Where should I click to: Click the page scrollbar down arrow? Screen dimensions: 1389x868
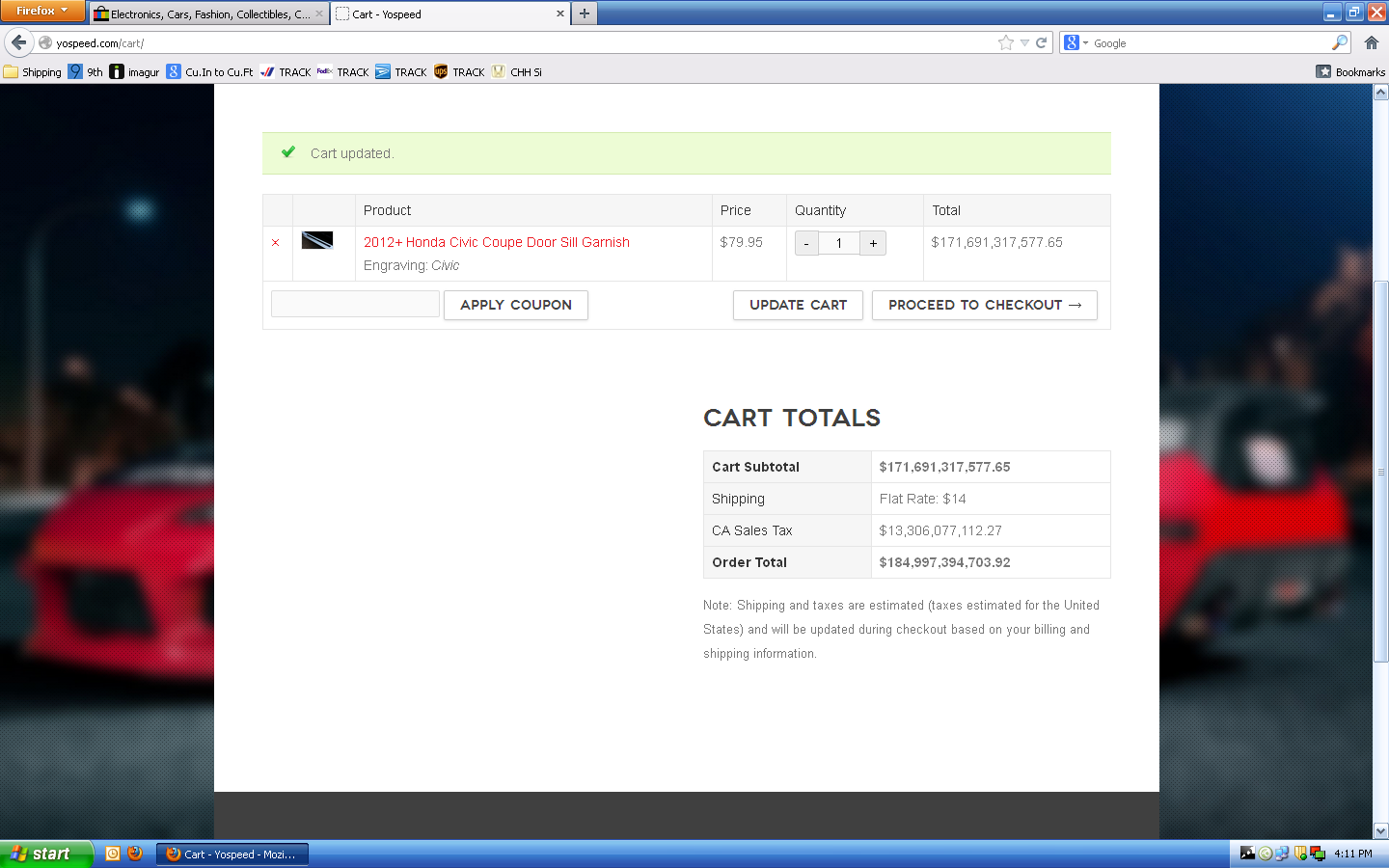pos(1380,830)
